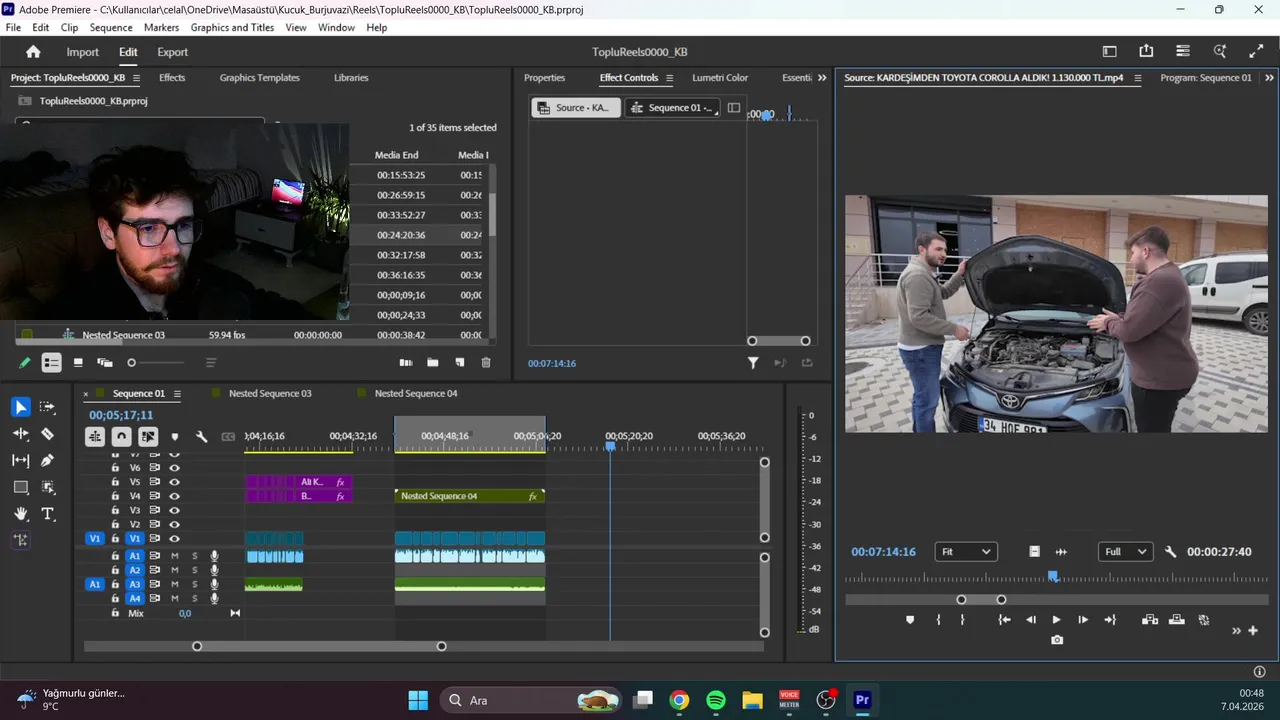Open the Effect Controls panel menu
The image size is (1280, 720).
coord(669,78)
